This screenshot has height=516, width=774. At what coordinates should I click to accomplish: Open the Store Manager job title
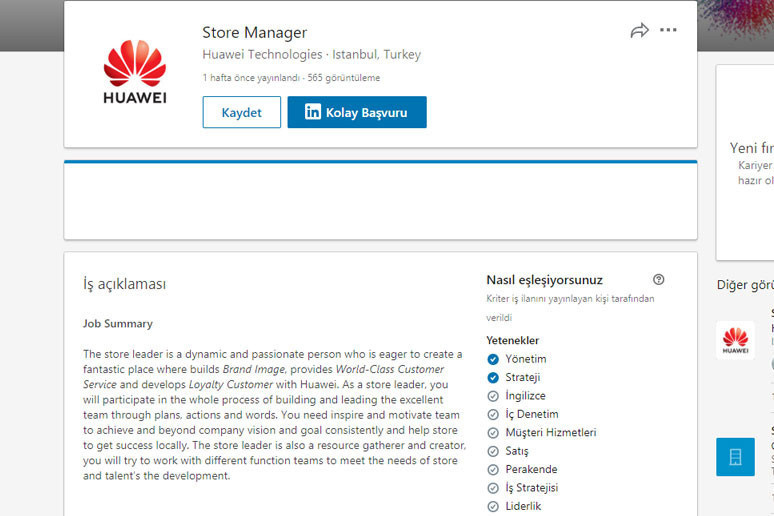coord(255,33)
